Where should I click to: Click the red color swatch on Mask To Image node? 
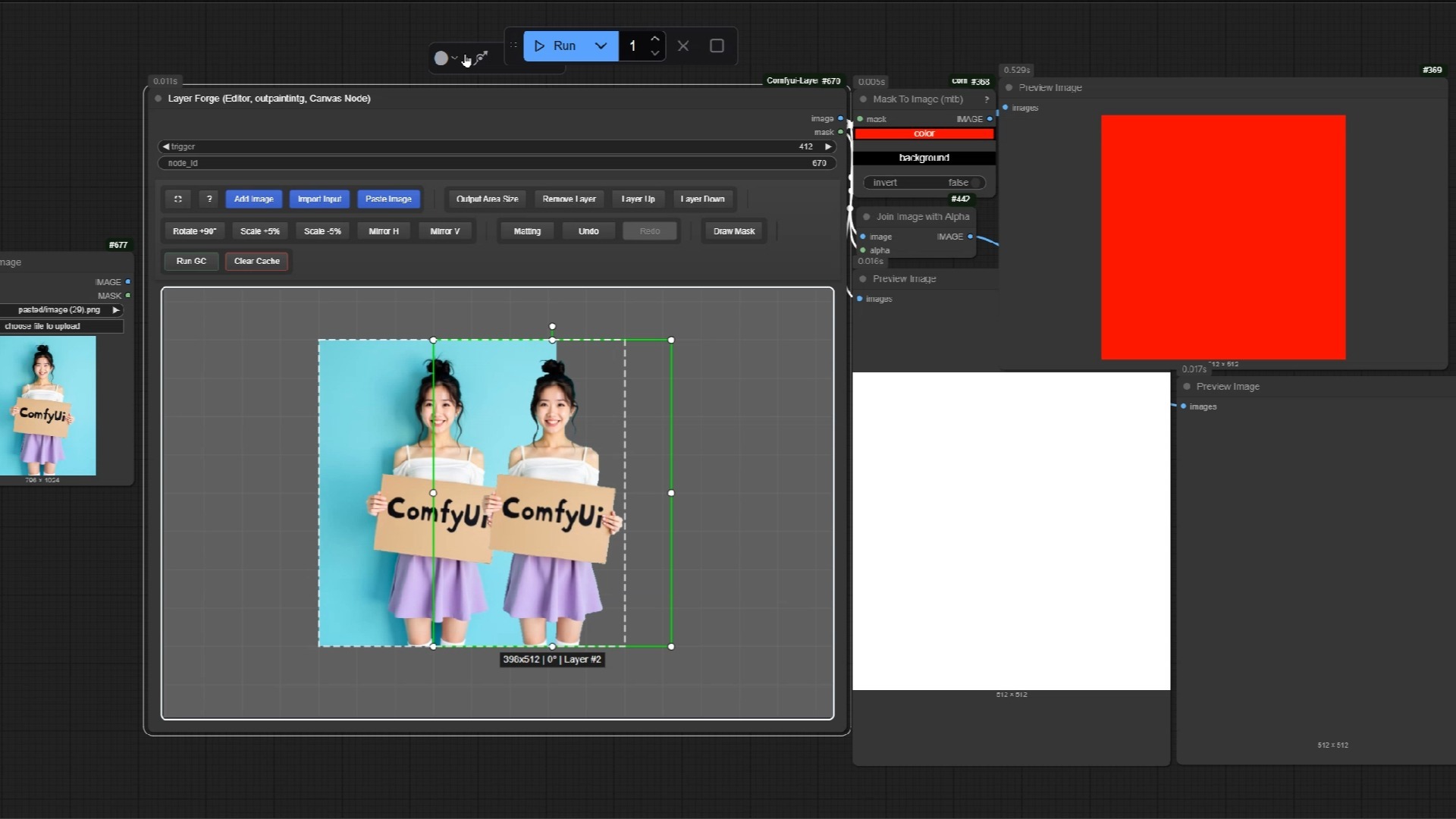coord(924,133)
